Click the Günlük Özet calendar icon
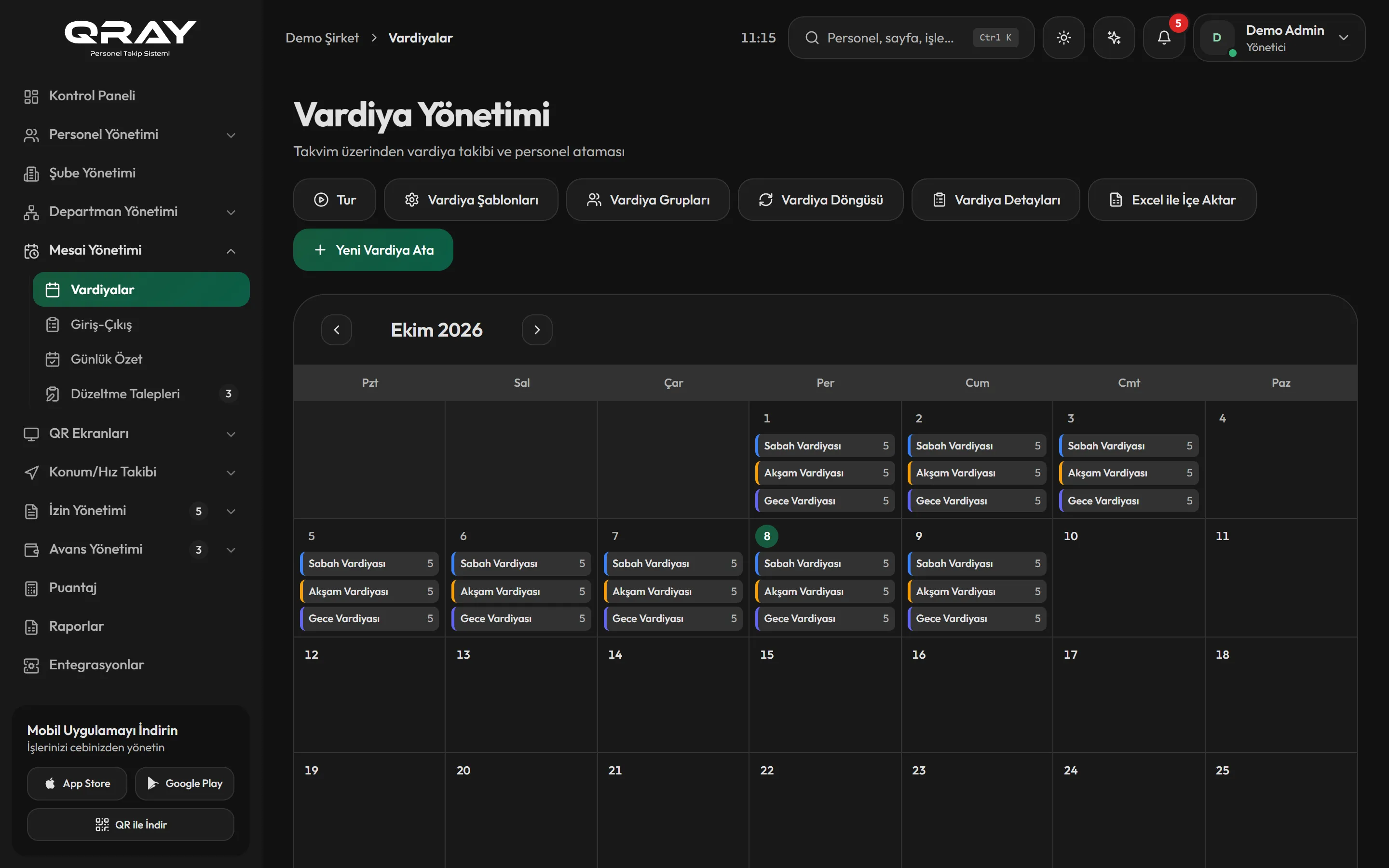This screenshot has height=868, width=1389. 53,359
